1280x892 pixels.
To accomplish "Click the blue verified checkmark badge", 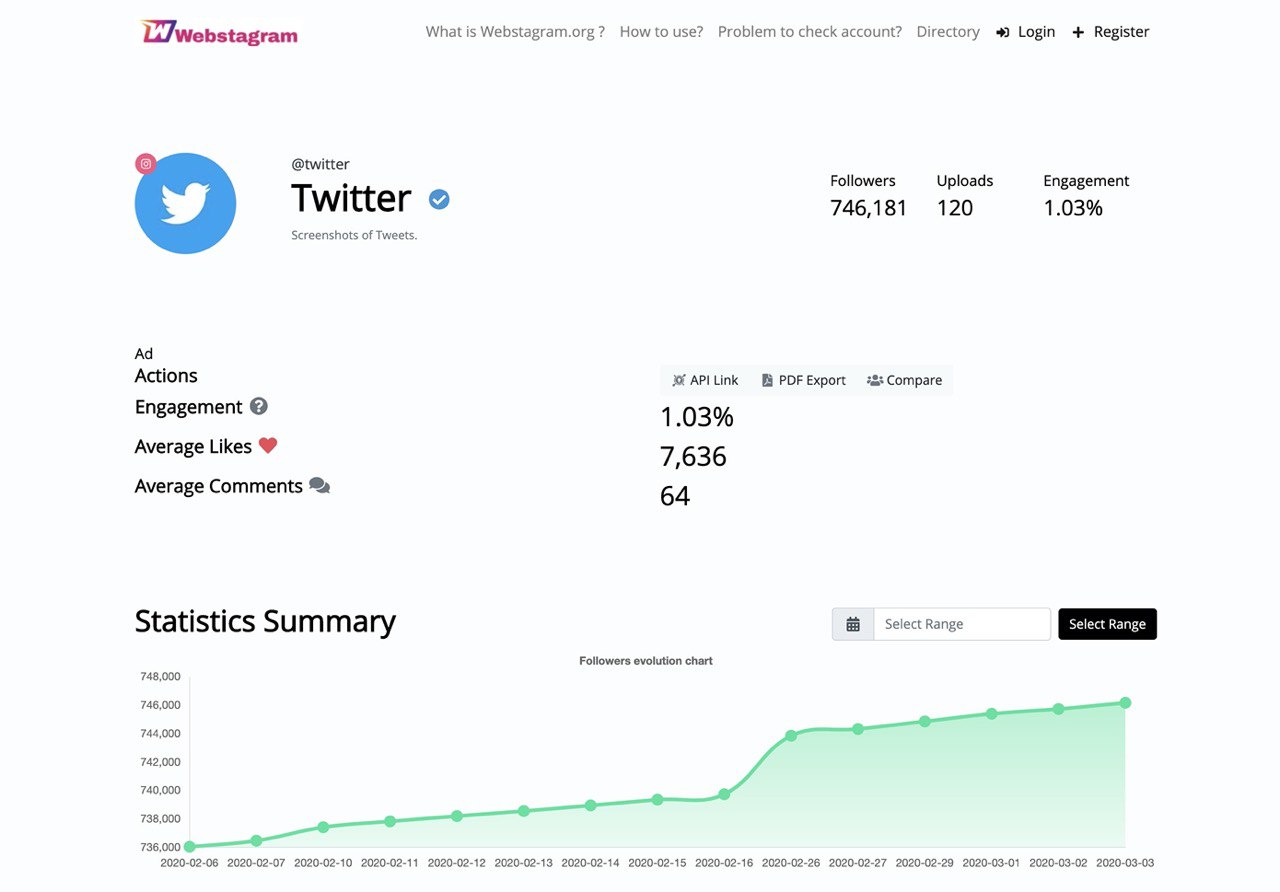I will click(439, 200).
